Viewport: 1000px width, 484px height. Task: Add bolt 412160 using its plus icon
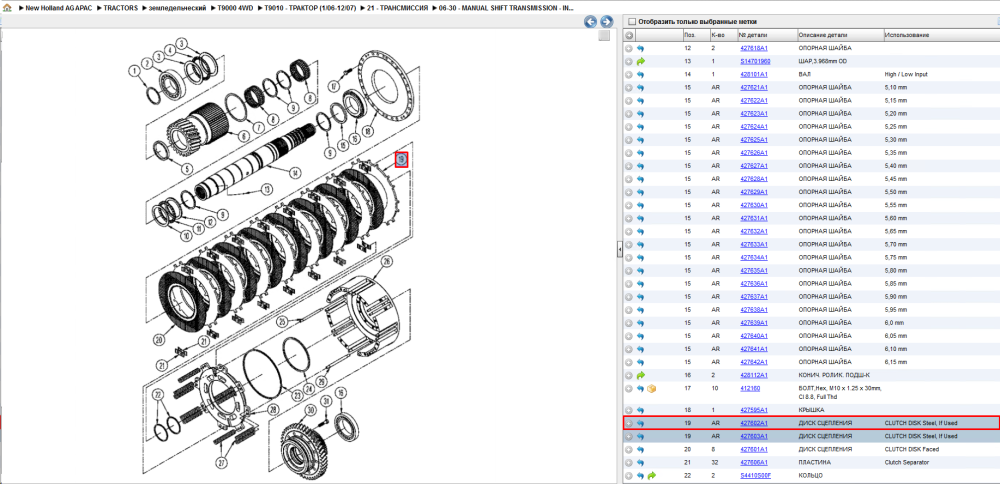(629, 388)
